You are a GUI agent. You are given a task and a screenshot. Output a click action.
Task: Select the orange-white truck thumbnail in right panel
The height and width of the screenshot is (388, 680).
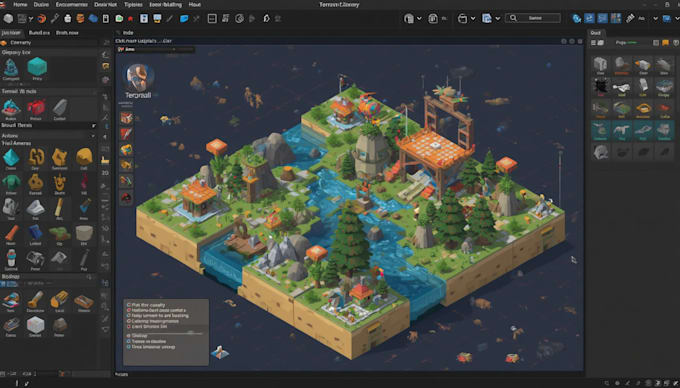click(643, 65)
